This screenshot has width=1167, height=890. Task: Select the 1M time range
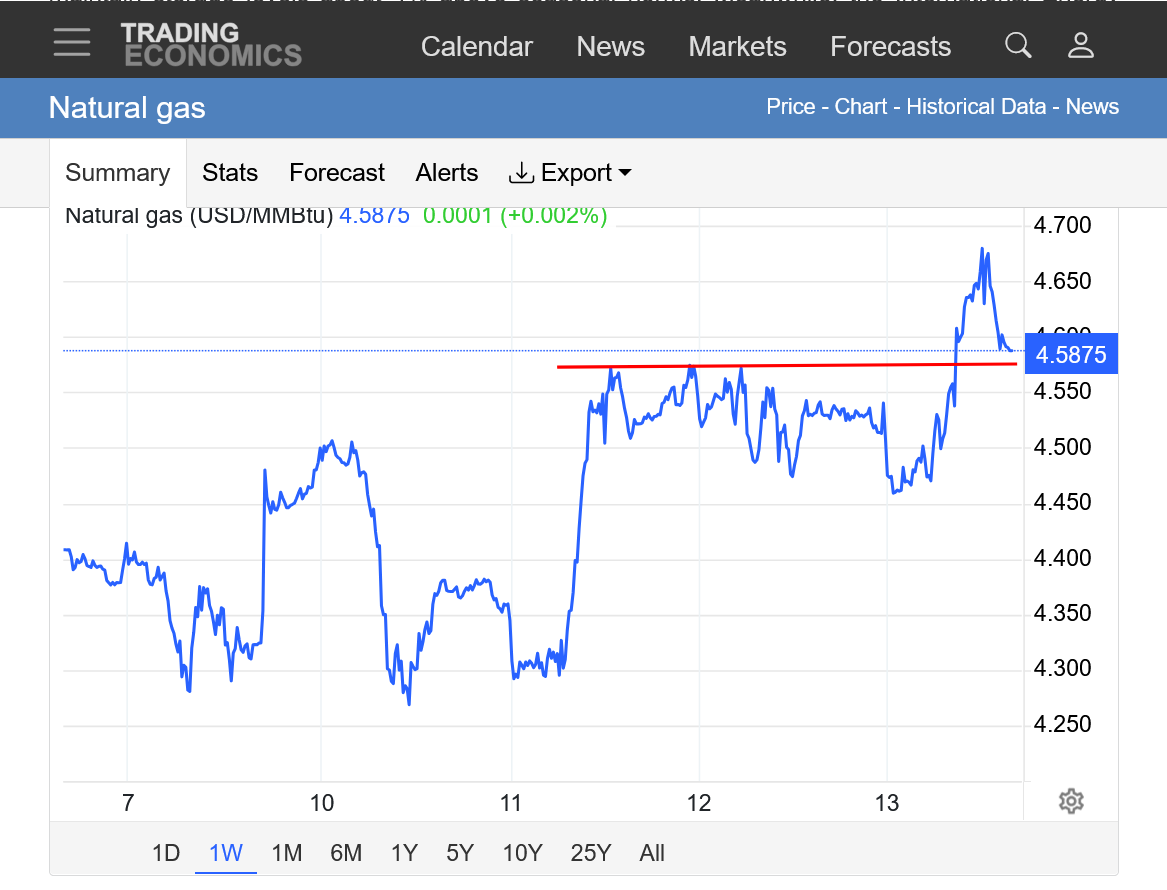point(287,853)
